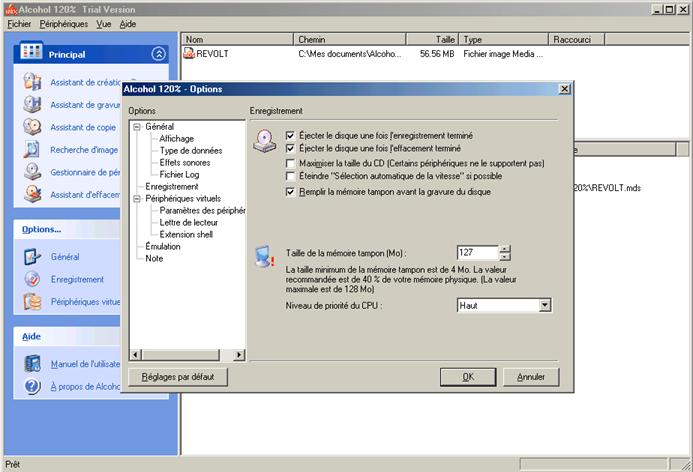Toggle Remplir la mémoire tampon checkbox
The height and width of the screenshot is (472, 693).
[290, 192]
